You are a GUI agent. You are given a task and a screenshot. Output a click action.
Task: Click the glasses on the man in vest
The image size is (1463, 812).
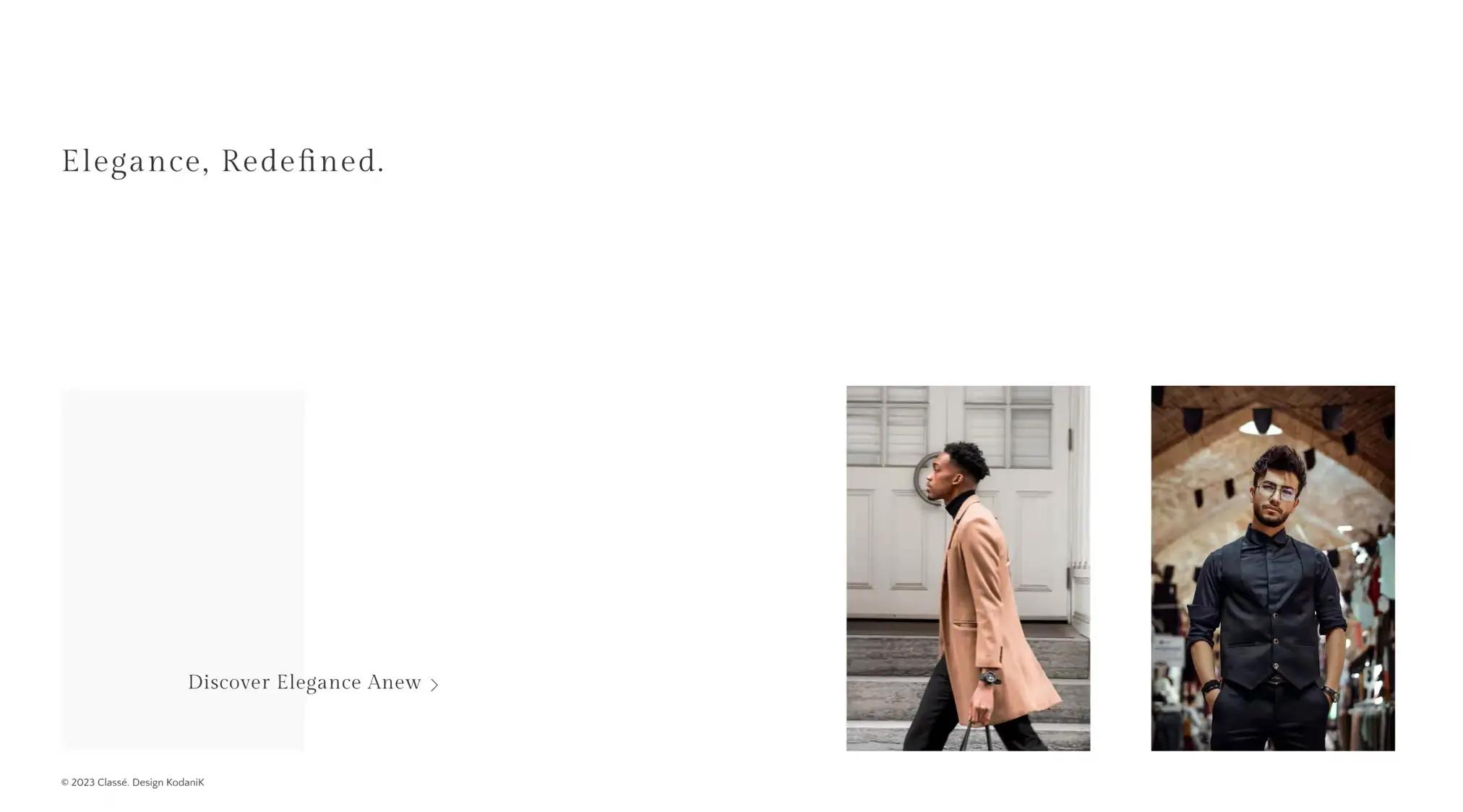point(1277,492)
